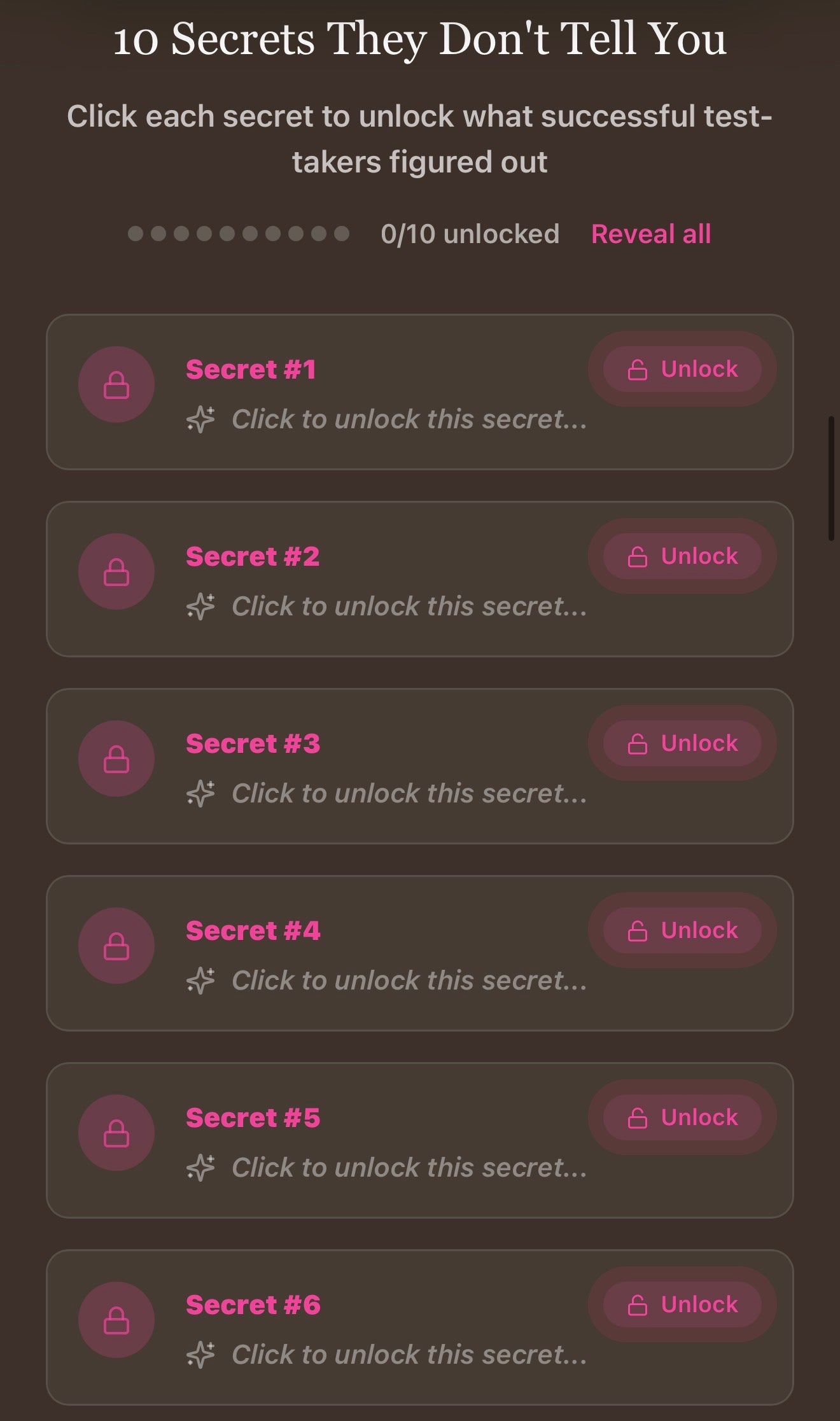Click the lock icon beside Secret #1

(116, 384)
